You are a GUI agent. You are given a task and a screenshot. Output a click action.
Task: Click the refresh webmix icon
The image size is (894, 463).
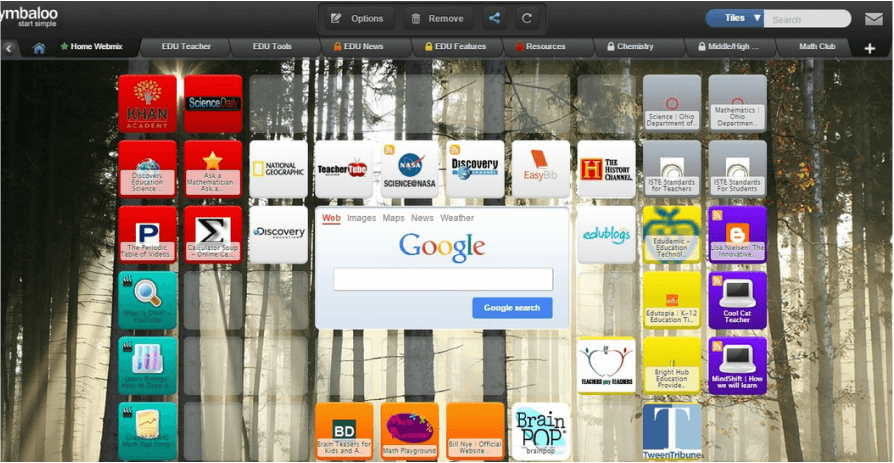[527, 19]
